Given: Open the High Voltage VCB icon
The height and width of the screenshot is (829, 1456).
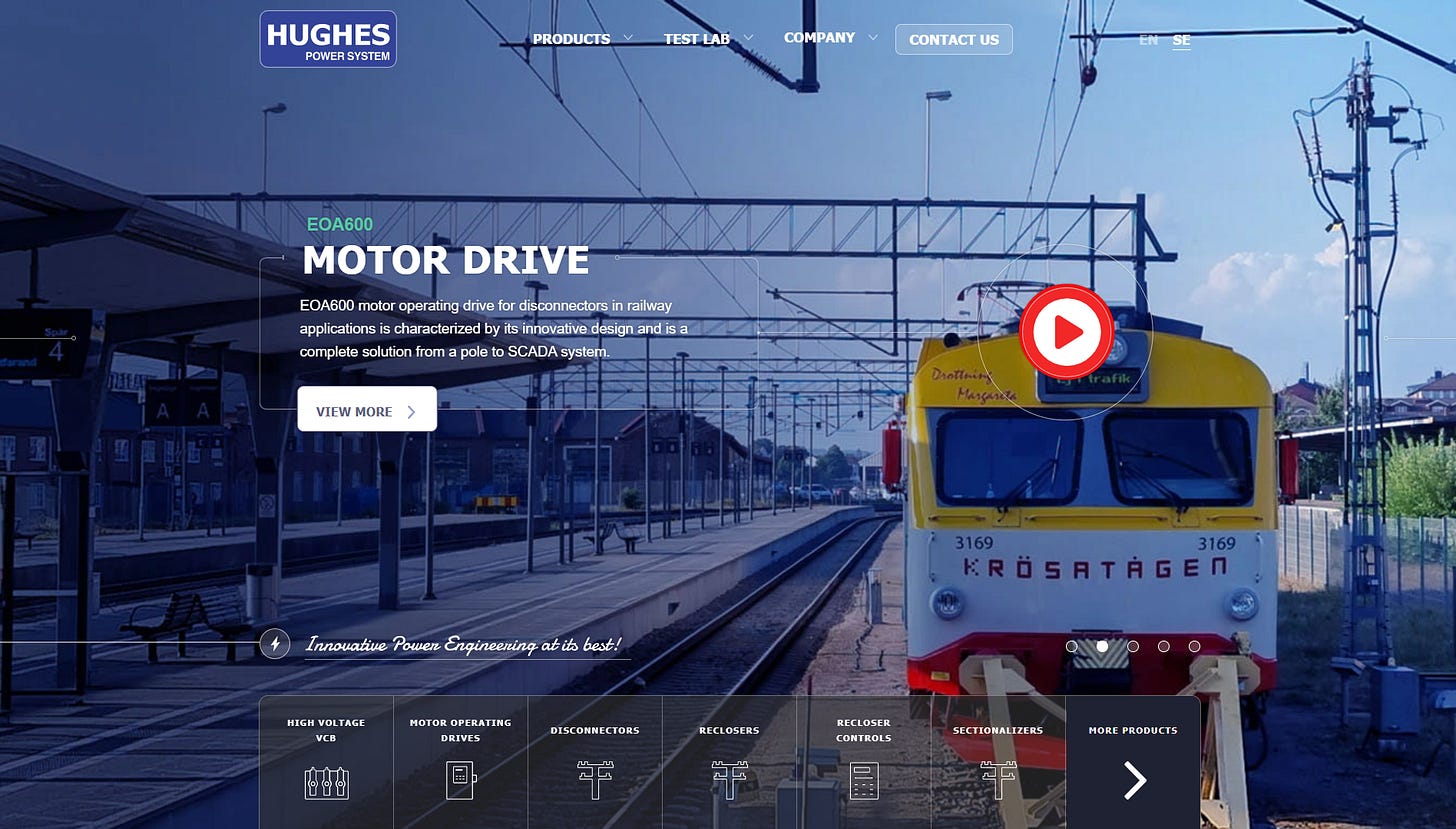Looking at the screenshot, I should point(326,781).
